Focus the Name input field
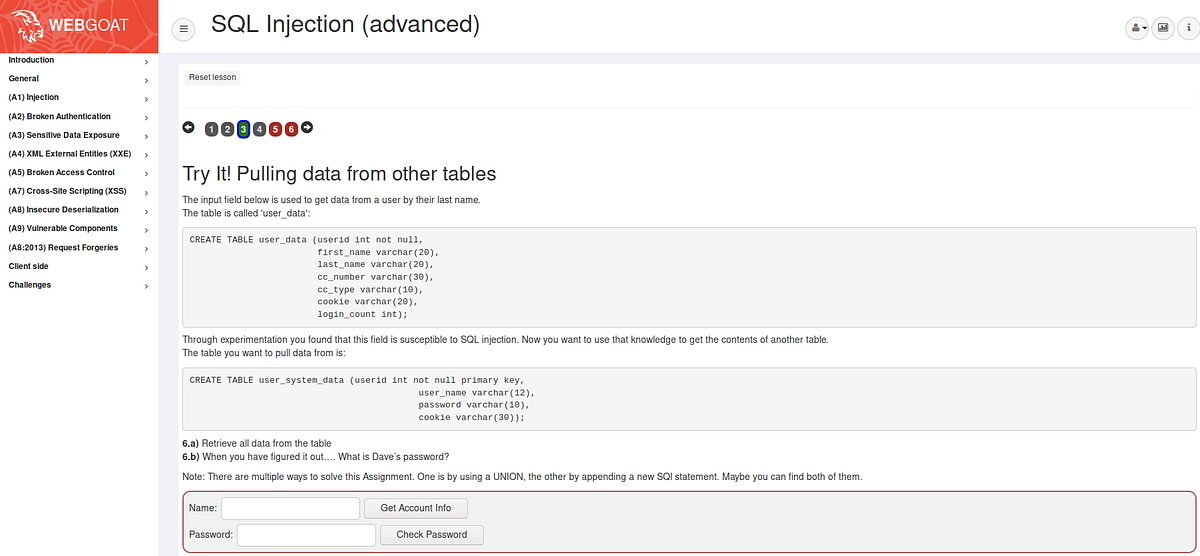This screenshot has width=1200, height=556. tap(290, 508)
